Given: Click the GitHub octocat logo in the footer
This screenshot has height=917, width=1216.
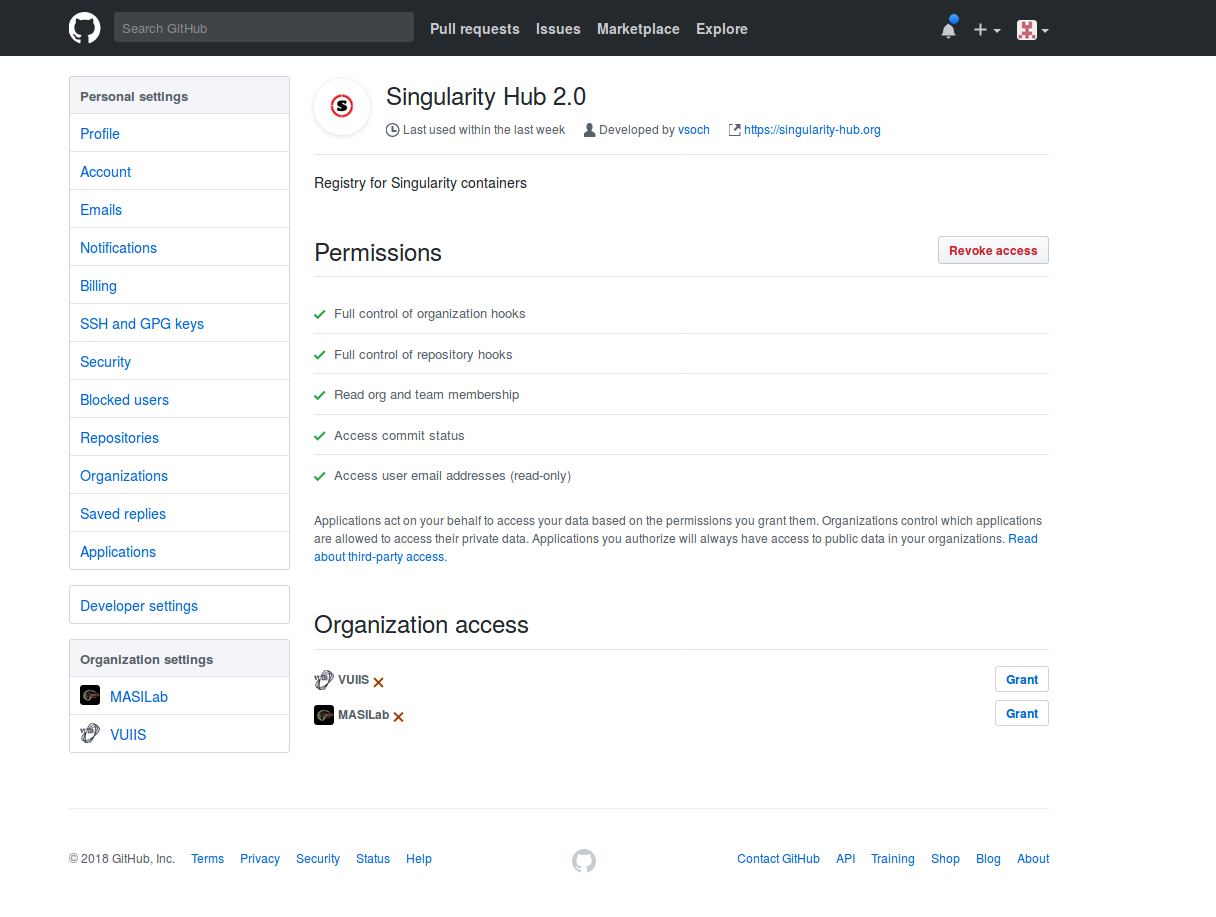Looking at the screenshot, I should pos(584,860).
